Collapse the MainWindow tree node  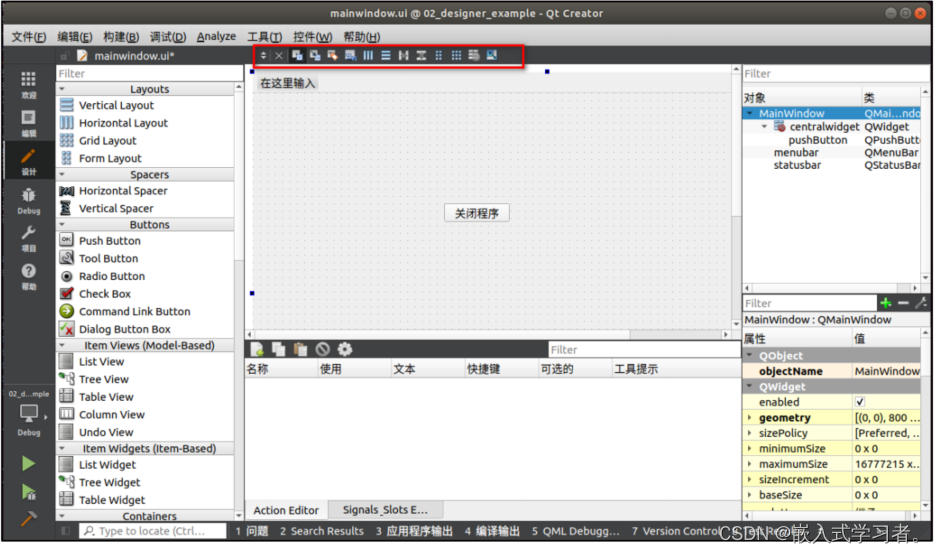(750, 113)
